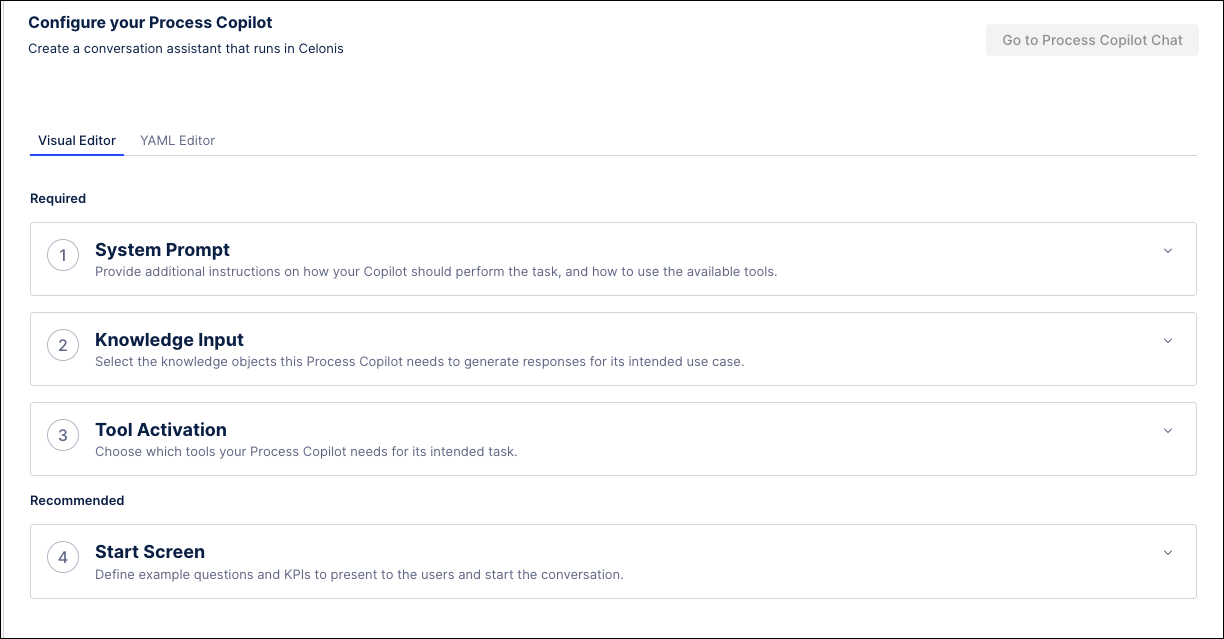The image size is (1224, 639).
Task: Select step 3 circle for Tool Activation
Action: [x=63, y=436]
